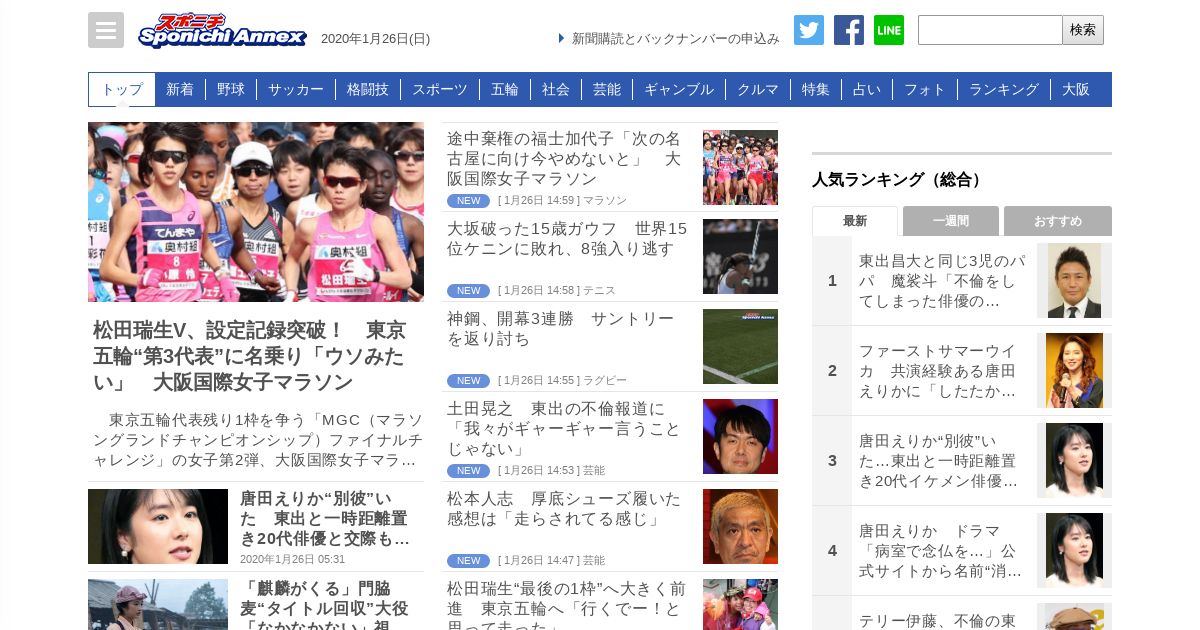Click the tennis player thumbnail
This screenshot has width=1200, height=630.
[740, 256]
